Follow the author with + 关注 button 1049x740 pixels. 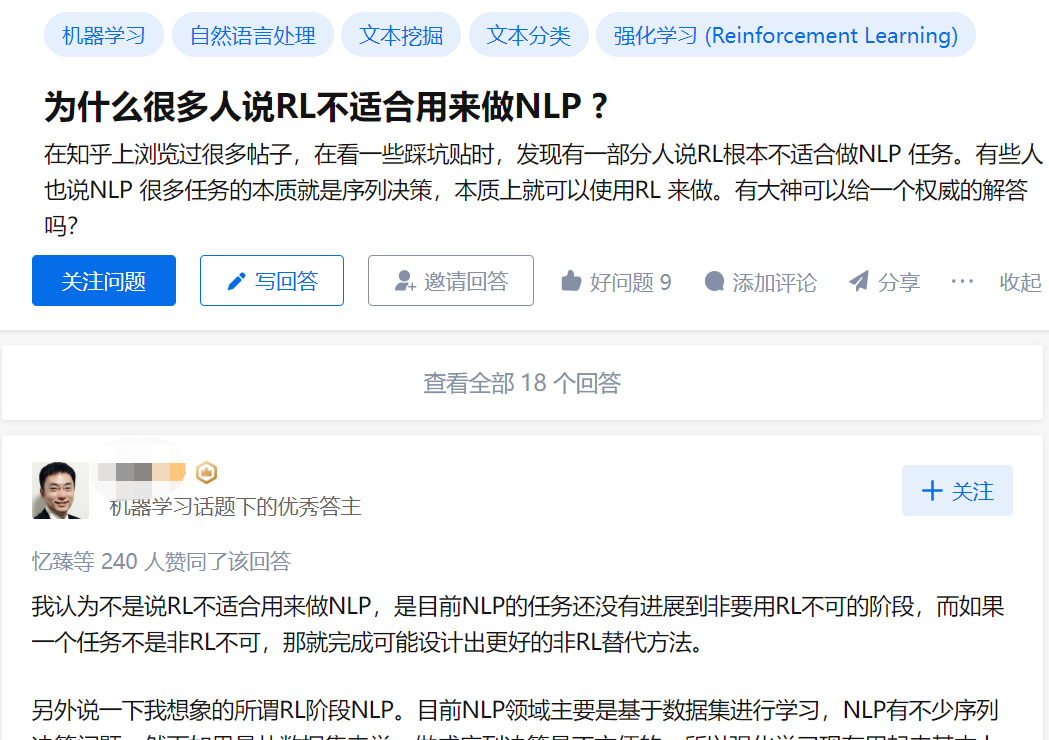[x=957, y=490]
